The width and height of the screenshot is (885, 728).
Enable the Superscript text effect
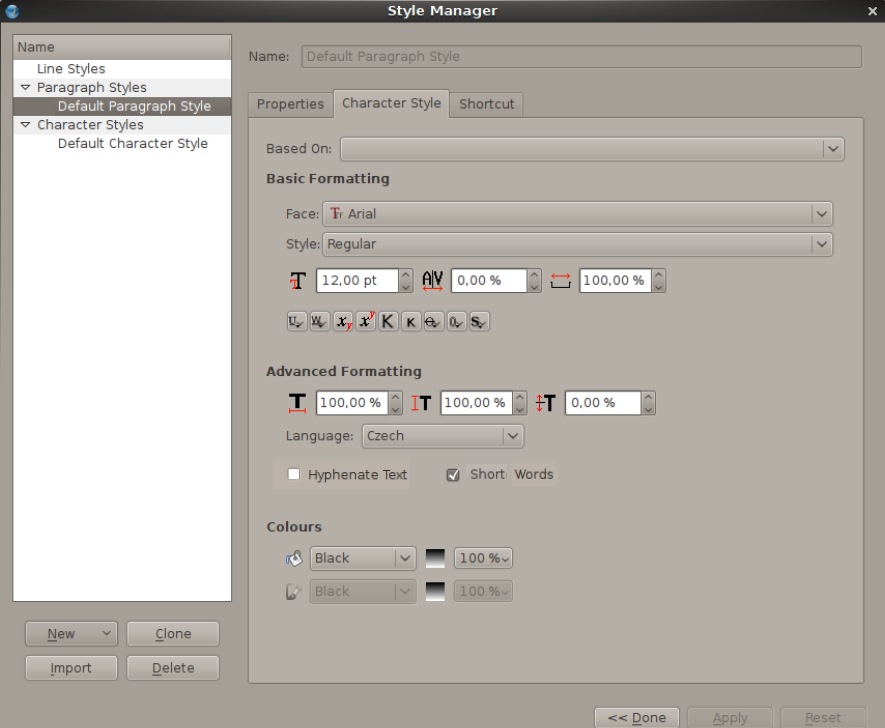pos(366,322)
